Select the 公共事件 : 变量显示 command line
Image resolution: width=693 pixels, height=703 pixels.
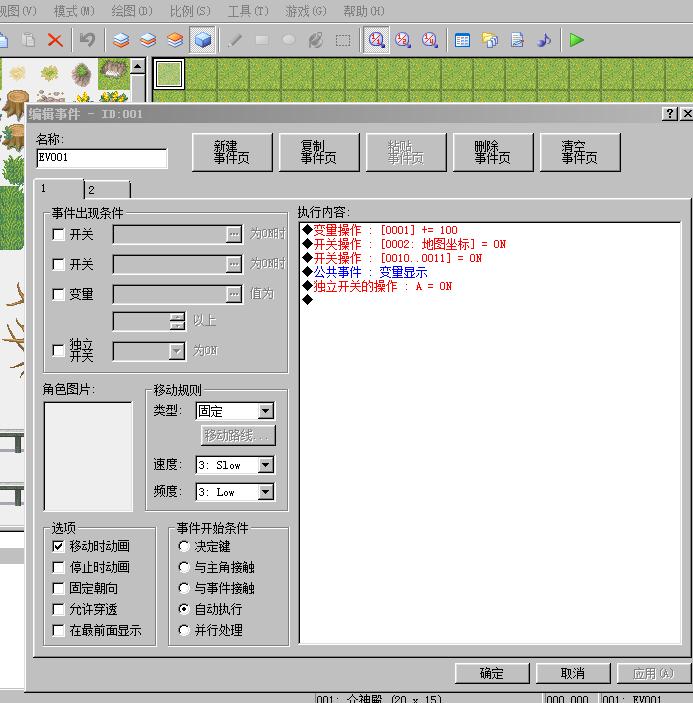coord(365,272)
